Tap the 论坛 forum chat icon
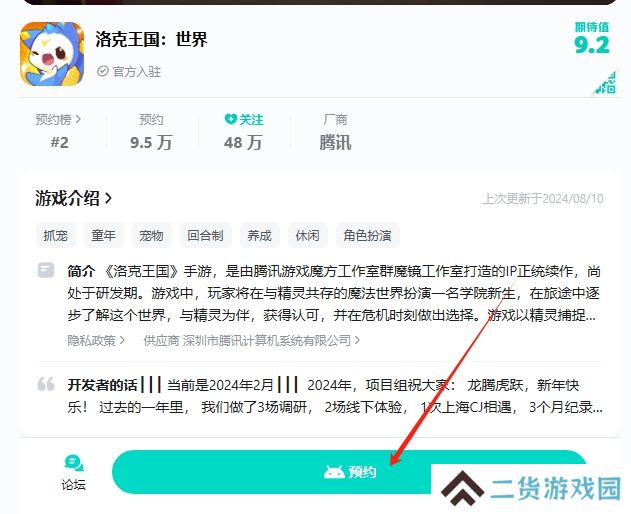The image size is (631, 514). coord(74,463)
